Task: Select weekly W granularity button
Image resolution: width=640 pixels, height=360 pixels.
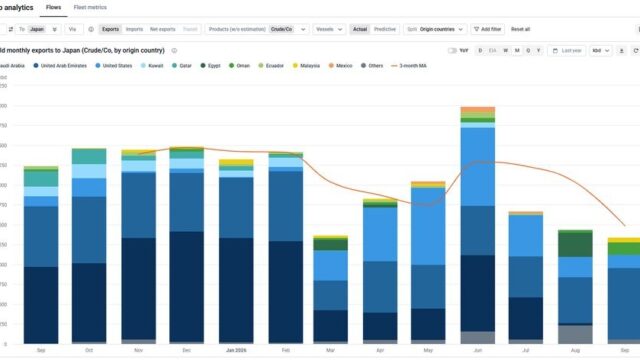Action: [506, 51]
